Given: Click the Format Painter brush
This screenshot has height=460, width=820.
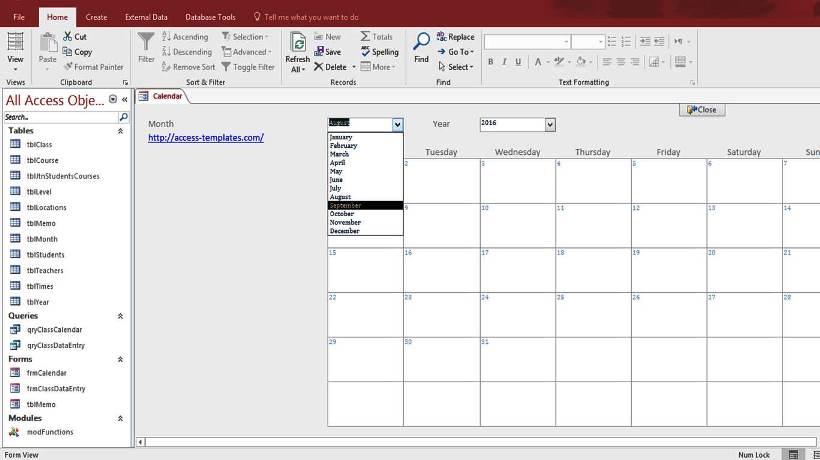Looking at the screenshot, I should (x=67, y=66).
